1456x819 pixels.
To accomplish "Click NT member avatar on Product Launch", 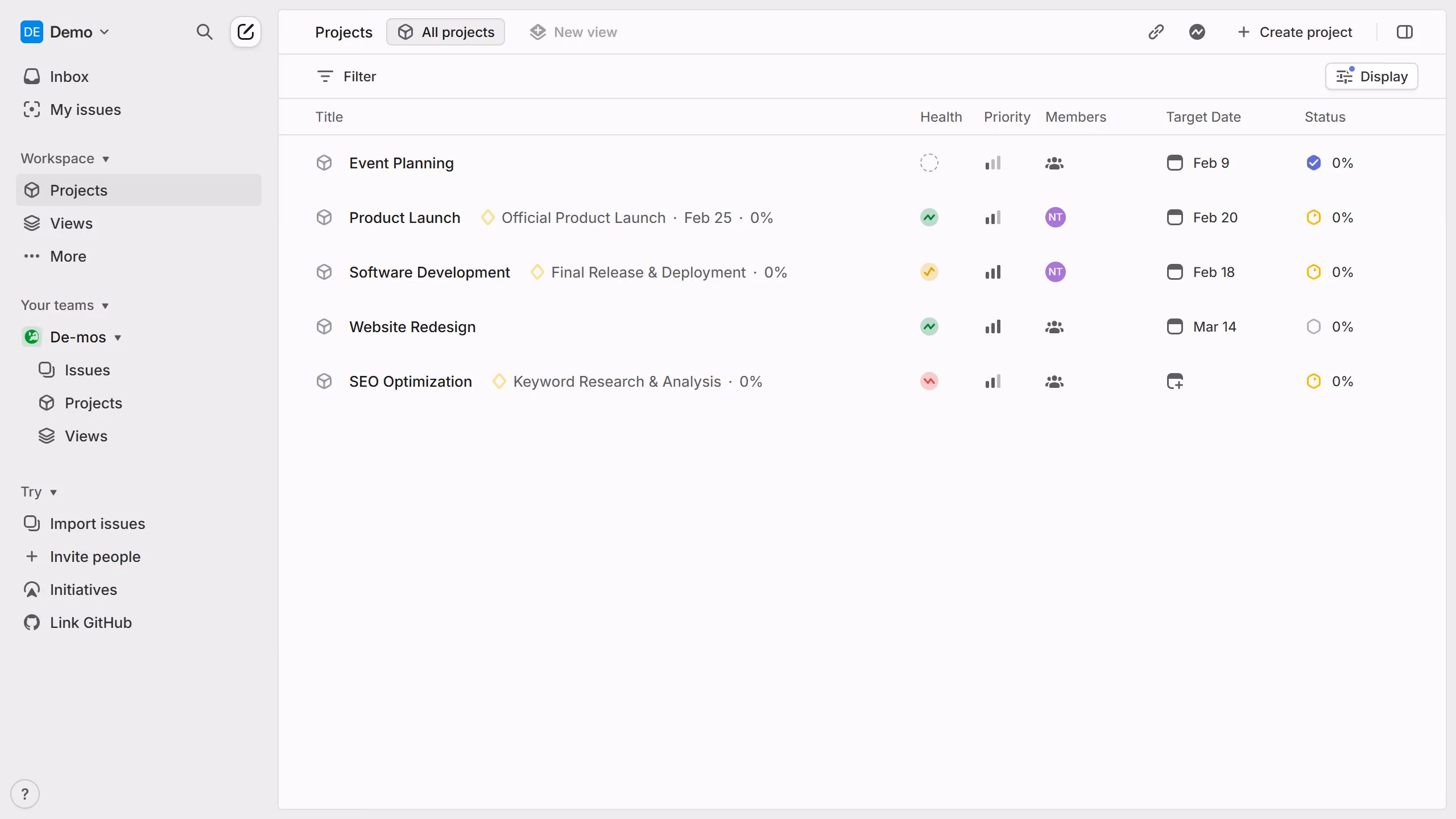I will (x=1056, y=217).
